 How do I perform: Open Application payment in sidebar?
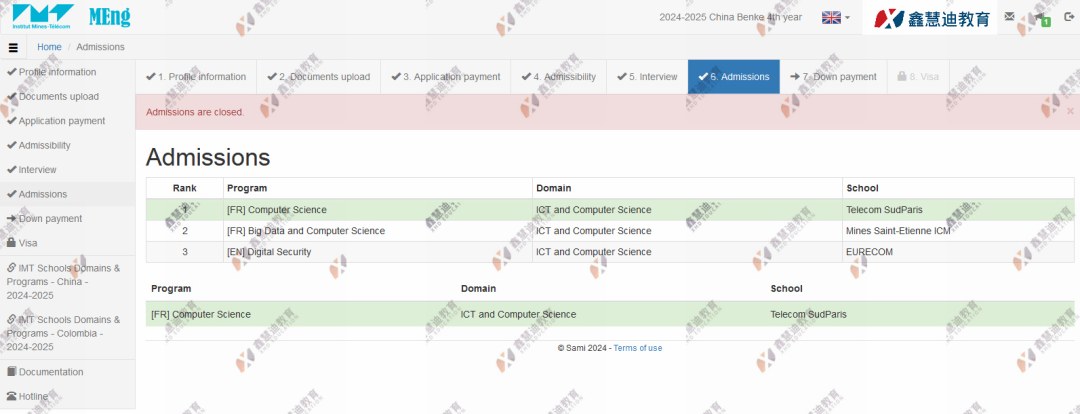tap(68, 121)
